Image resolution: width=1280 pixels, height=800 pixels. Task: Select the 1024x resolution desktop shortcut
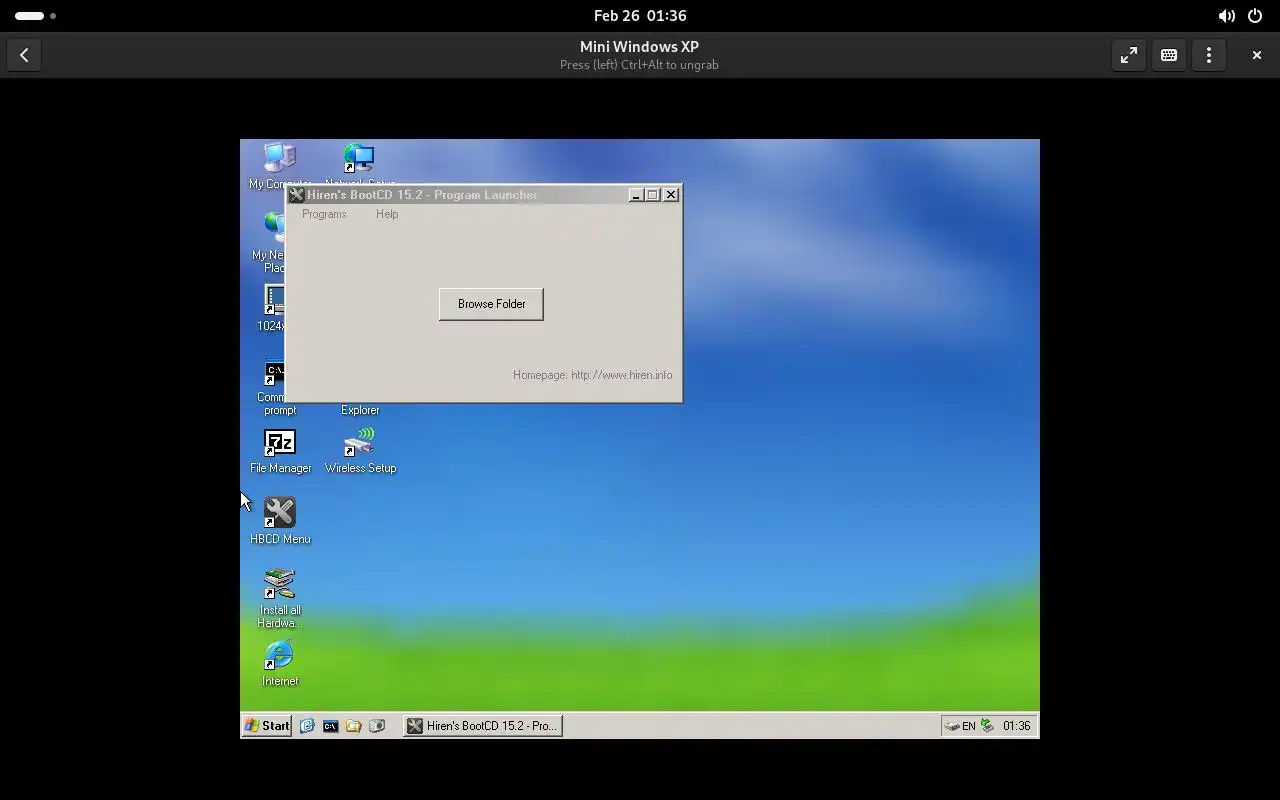pos(274,307)
